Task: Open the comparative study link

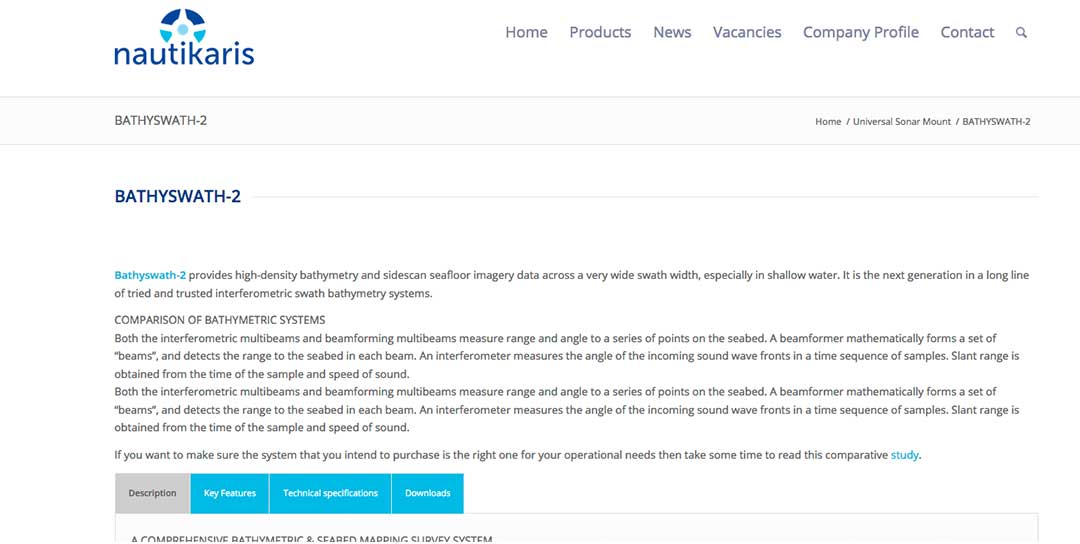Action: pyautogui.click(x=904, y=455)
